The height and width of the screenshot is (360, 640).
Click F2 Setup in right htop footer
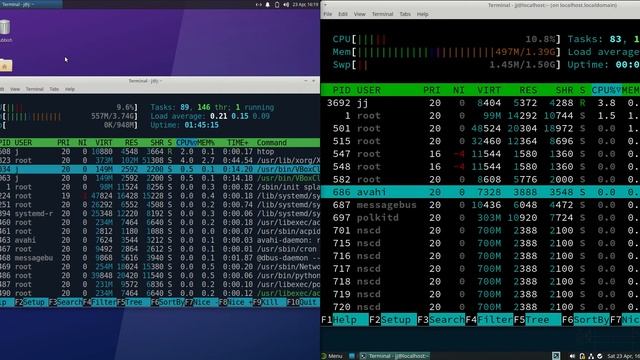[393, 320]
